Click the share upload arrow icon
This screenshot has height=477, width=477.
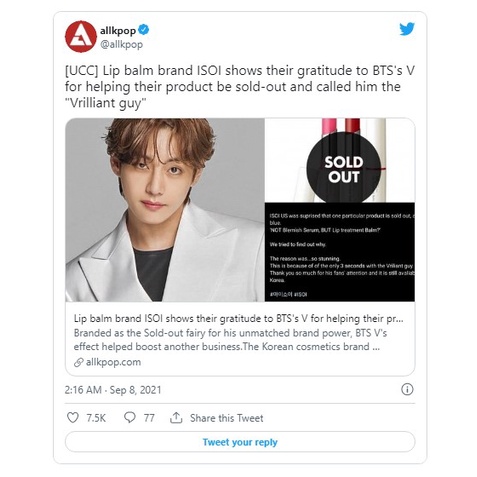click(x=176, y=417)
